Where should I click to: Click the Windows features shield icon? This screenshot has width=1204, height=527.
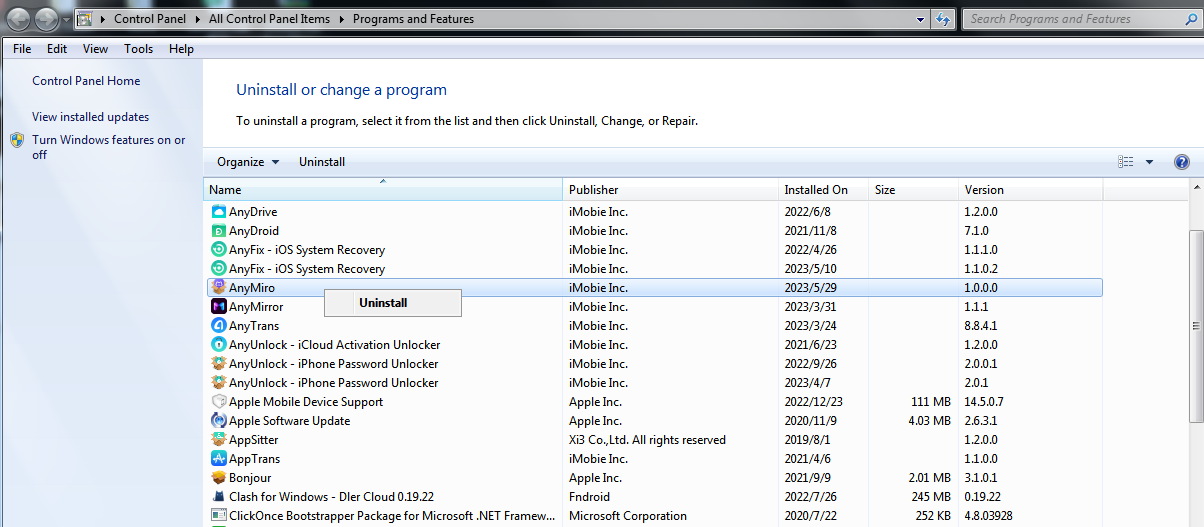[x=17, y=141]
